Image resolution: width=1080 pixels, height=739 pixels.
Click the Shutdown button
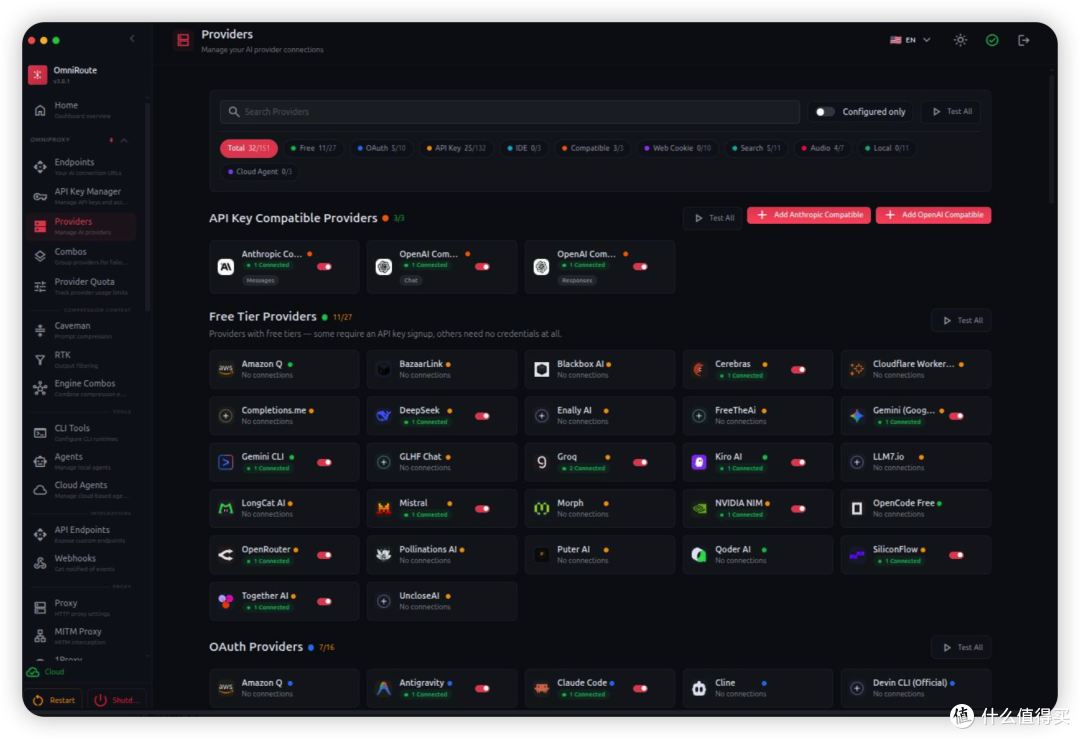coord(116,700)
